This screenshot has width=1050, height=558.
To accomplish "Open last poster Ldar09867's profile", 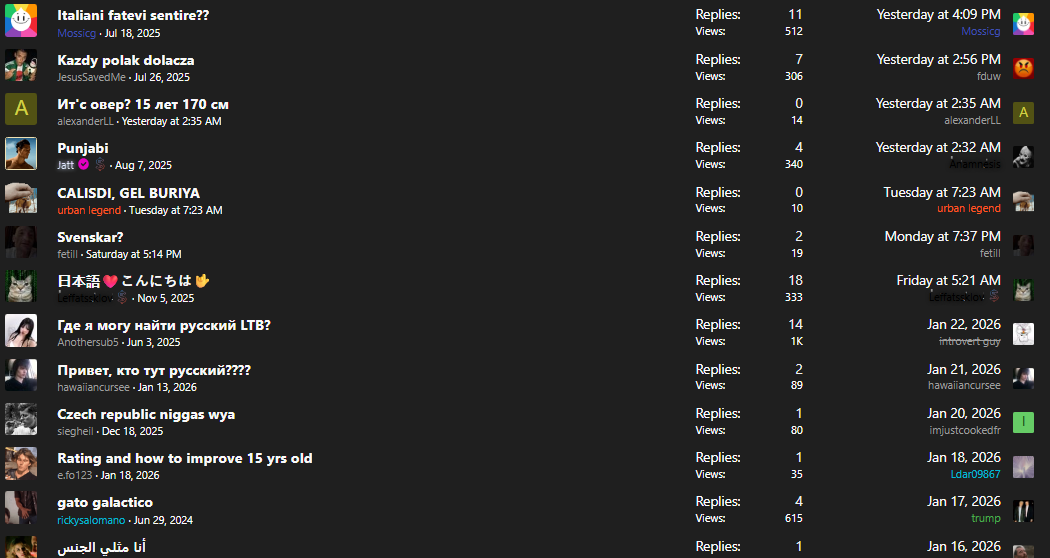I will point(975,474).
